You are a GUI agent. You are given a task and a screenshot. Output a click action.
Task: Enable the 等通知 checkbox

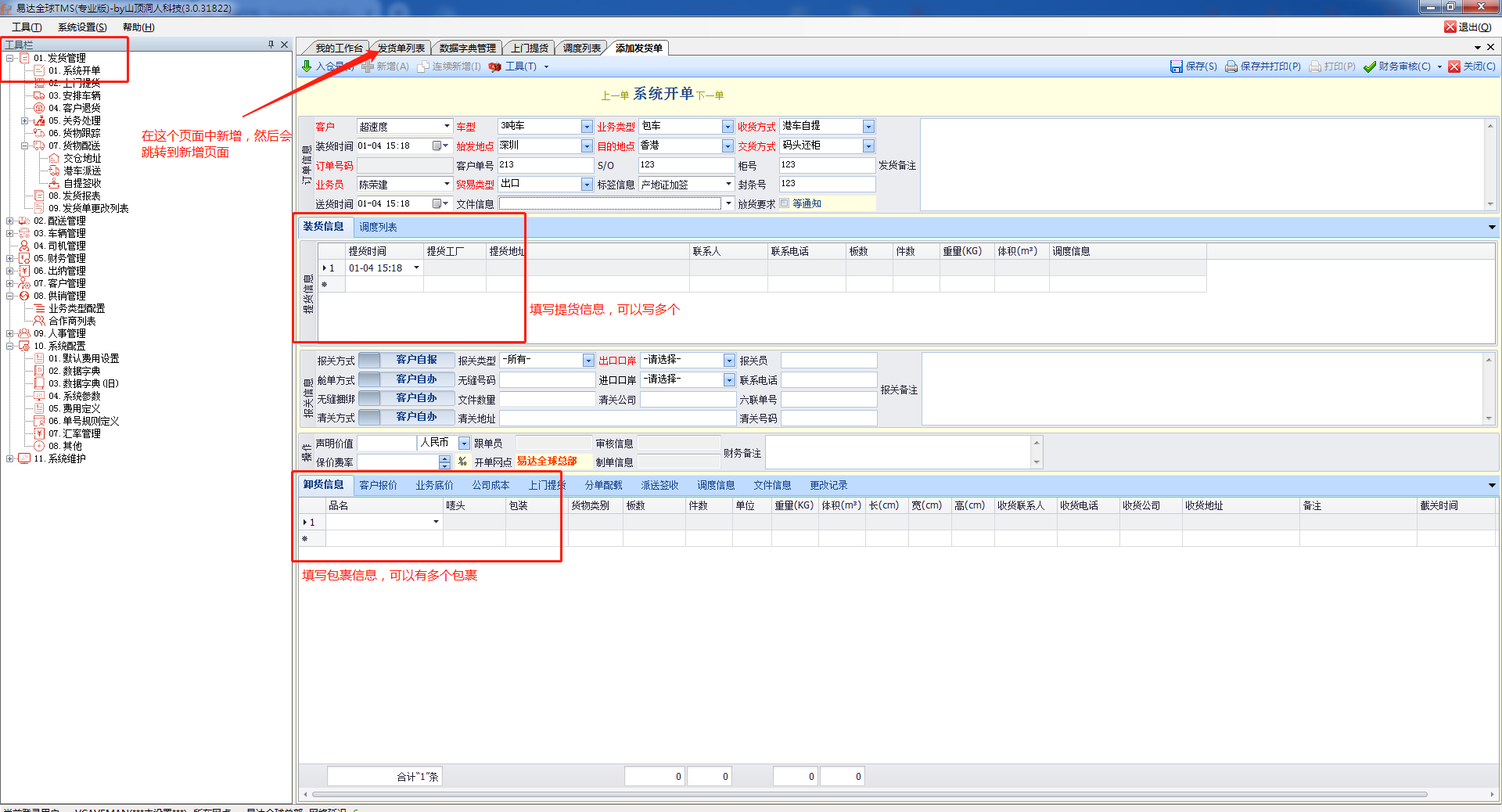[x=785, y=203]
